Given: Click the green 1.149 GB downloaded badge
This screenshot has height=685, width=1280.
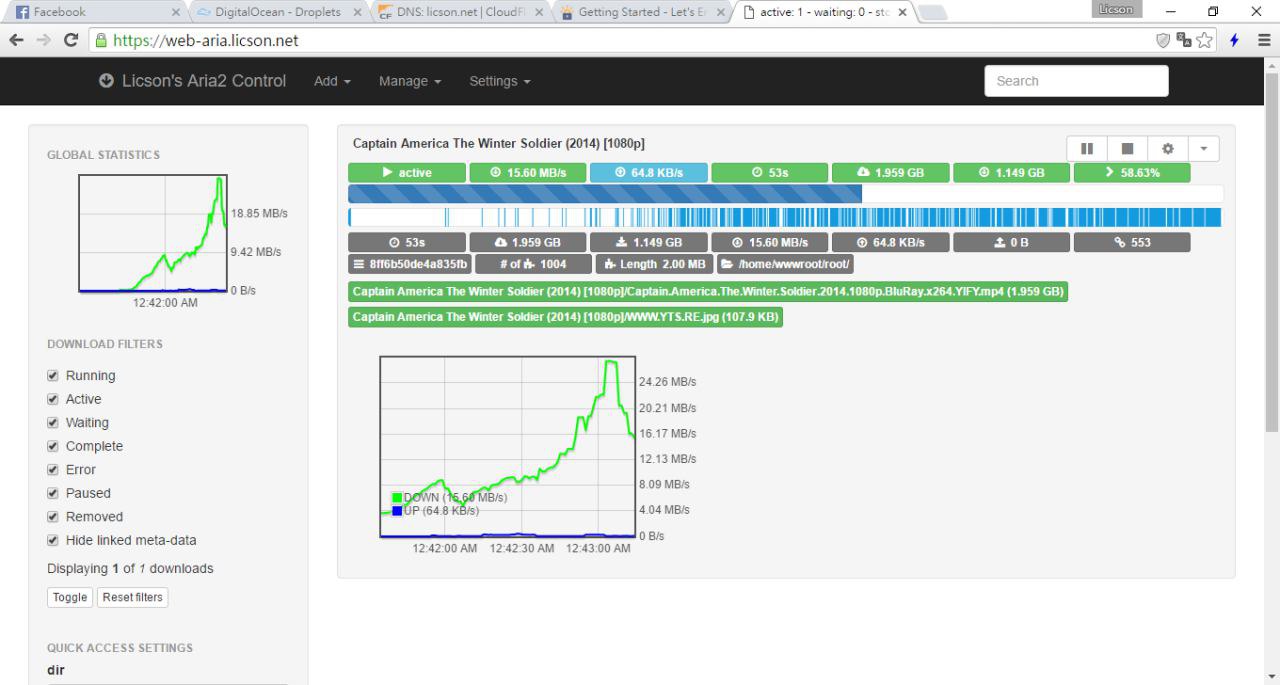Looking at the screenshot, I should coord(1011,173).
